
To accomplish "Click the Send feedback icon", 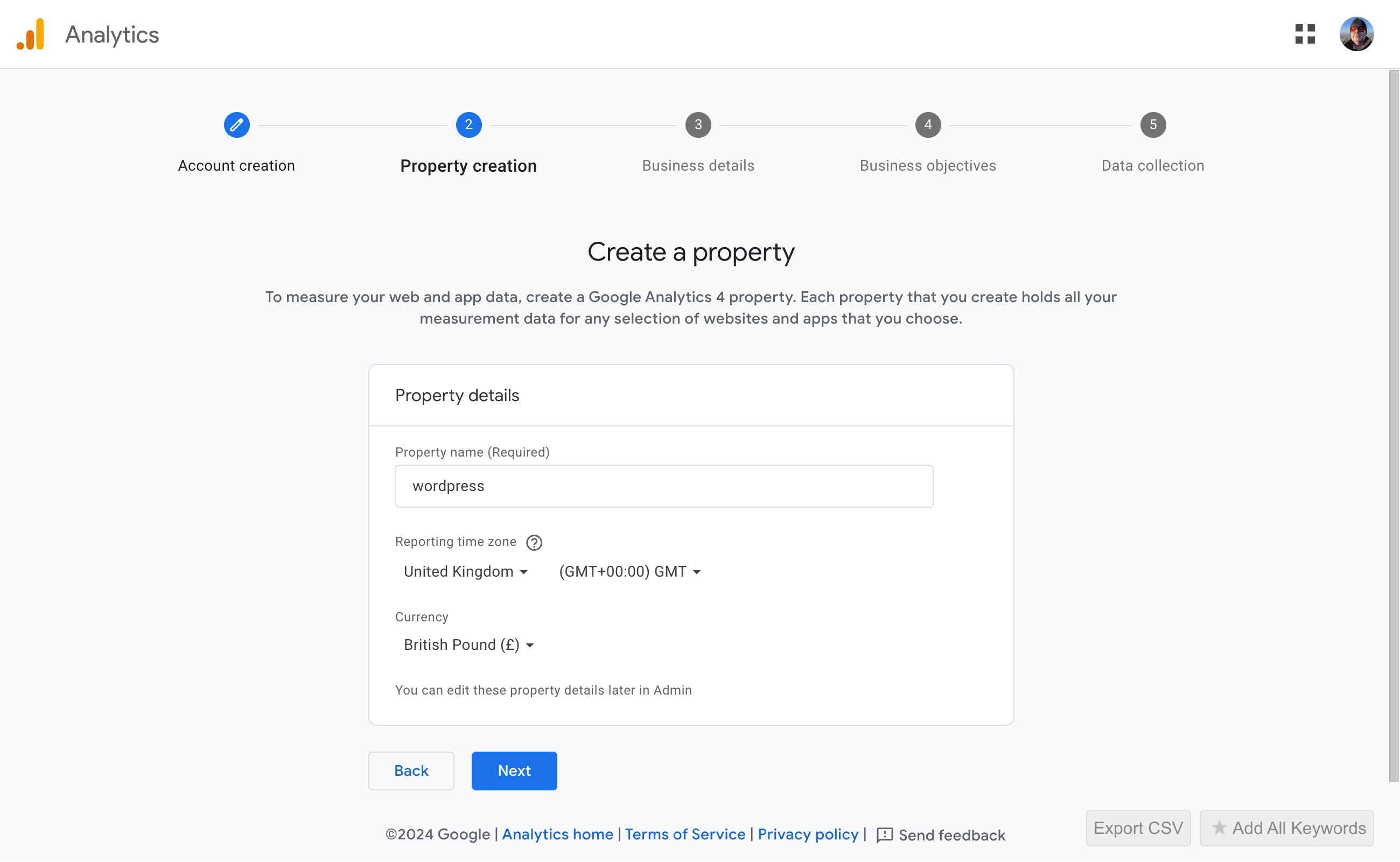I will 885,835.
